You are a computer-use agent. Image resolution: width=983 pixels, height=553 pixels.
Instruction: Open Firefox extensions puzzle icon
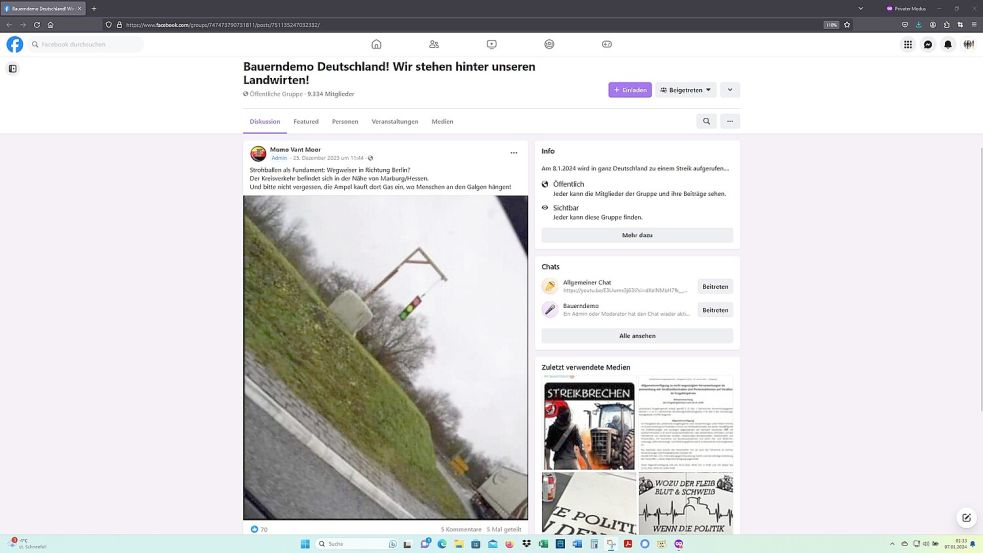pos(947,25)
